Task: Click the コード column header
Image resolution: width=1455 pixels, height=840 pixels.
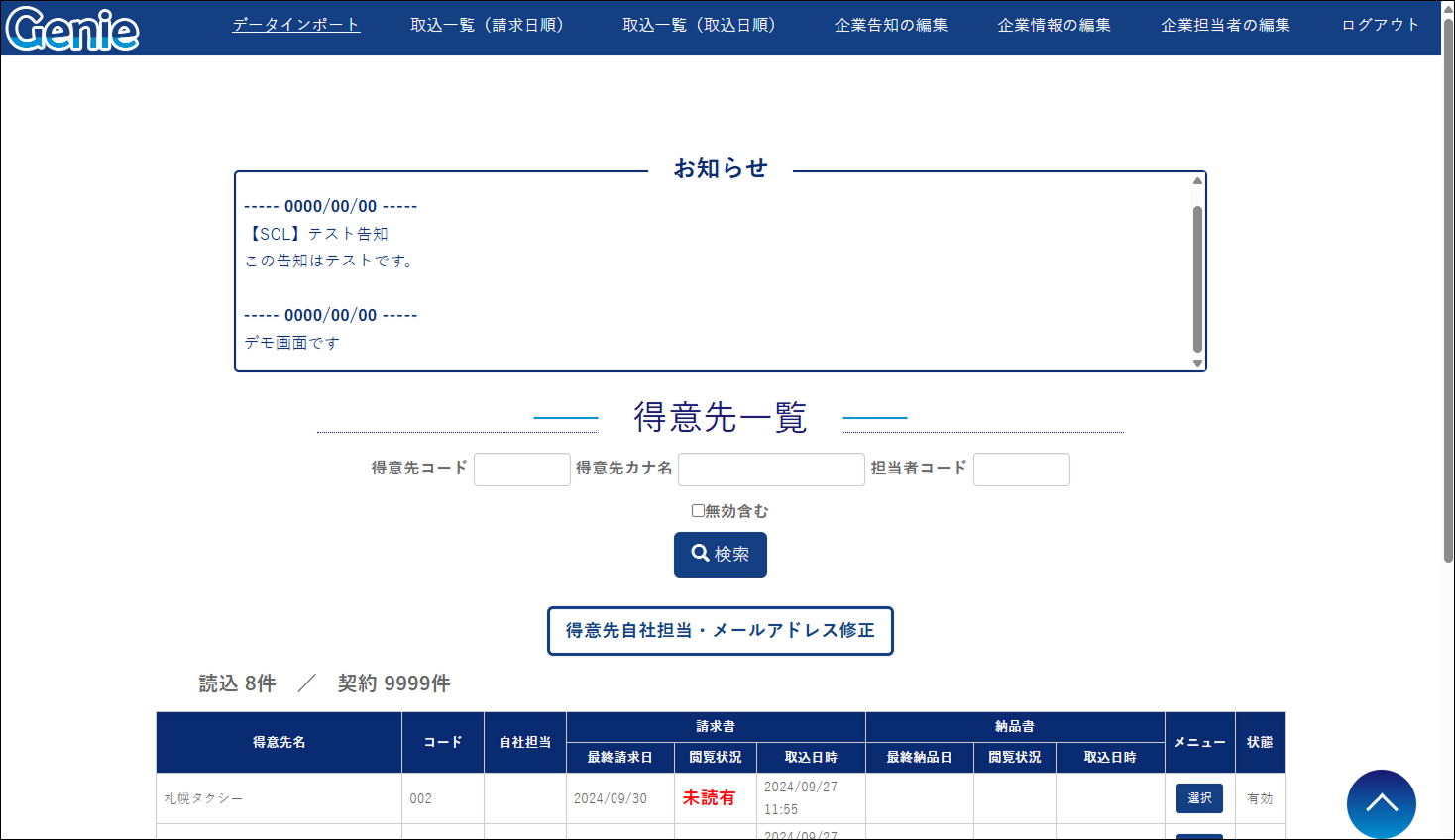Action: [x=443, y=742]
